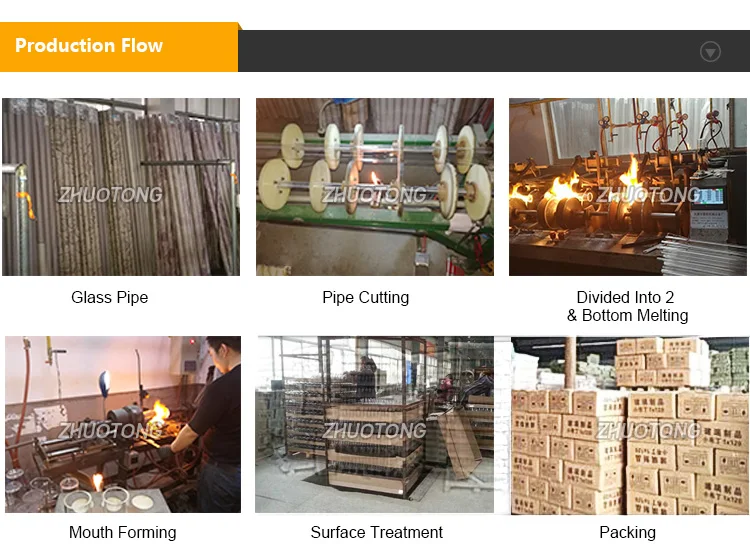The width and height of the screenshot is (750, 558).
Task: Open the Glass Pipe photo
Action: 121,187
